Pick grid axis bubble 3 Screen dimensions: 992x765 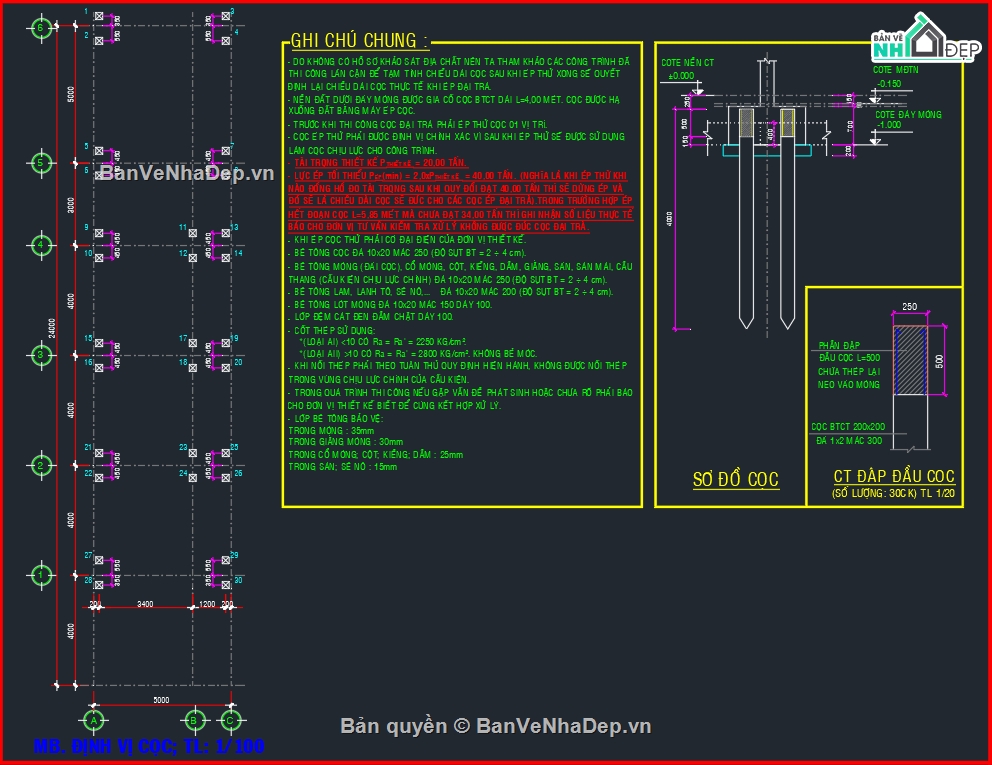(41, 355)
